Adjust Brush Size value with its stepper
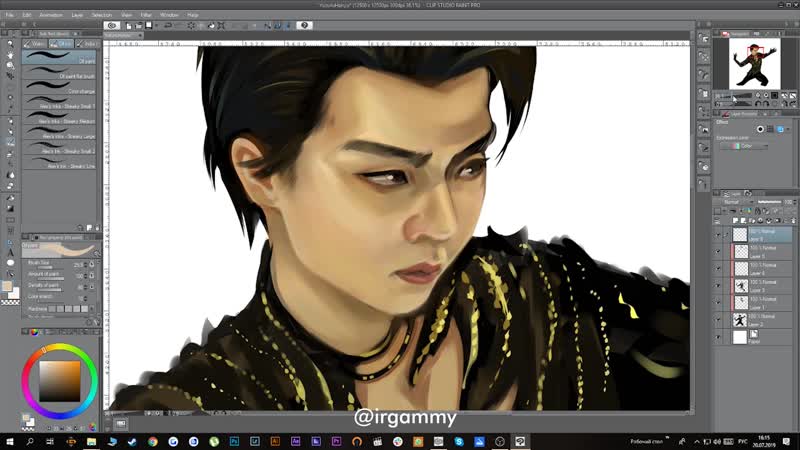This screenshot has height=450, width=800. point(86,265)
